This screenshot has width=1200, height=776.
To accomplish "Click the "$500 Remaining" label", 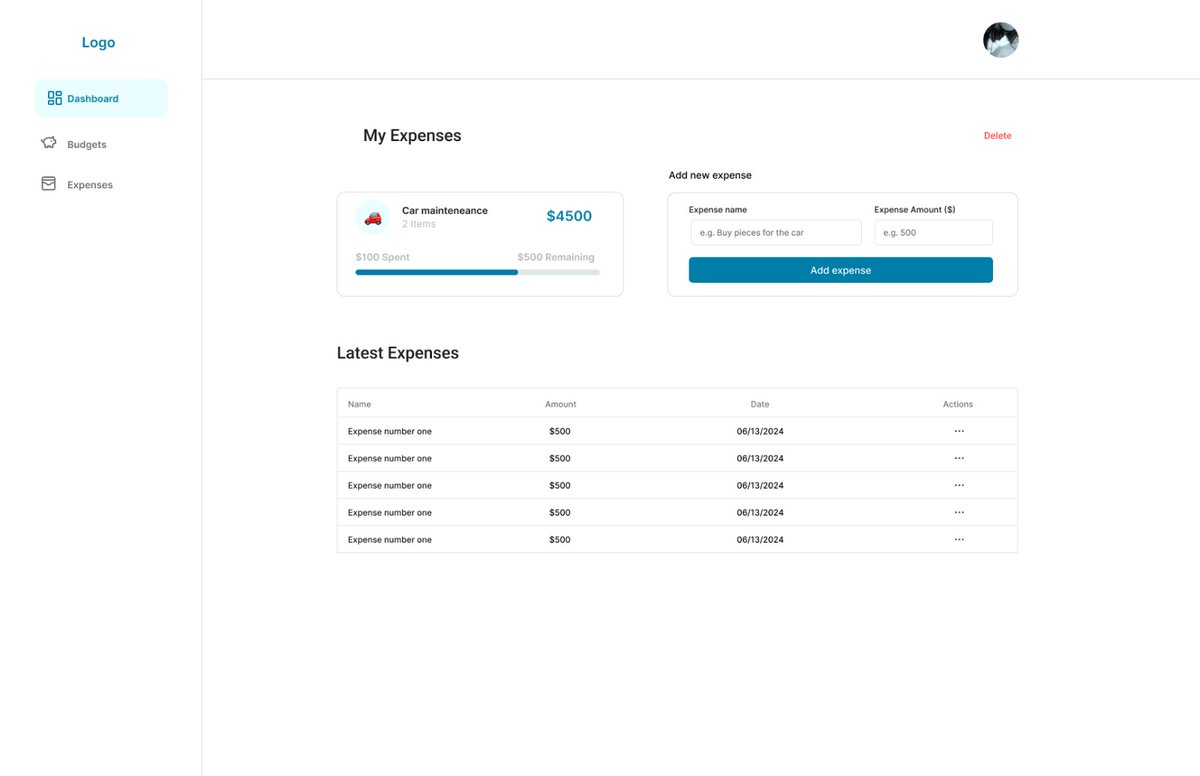I will click(556, 257).
